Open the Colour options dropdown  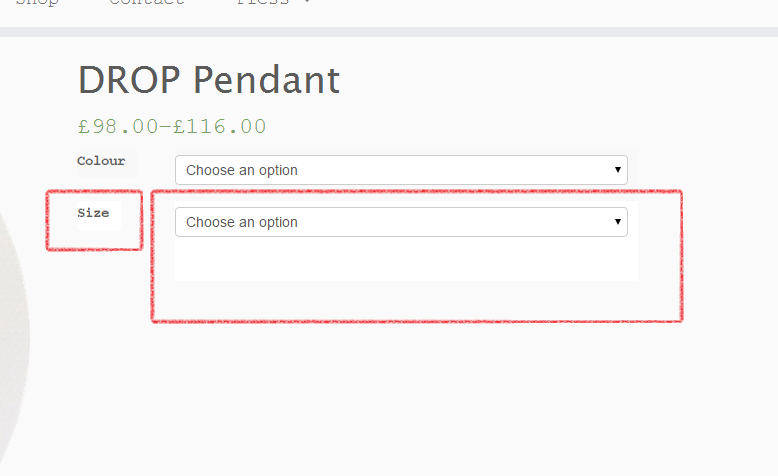401,170
